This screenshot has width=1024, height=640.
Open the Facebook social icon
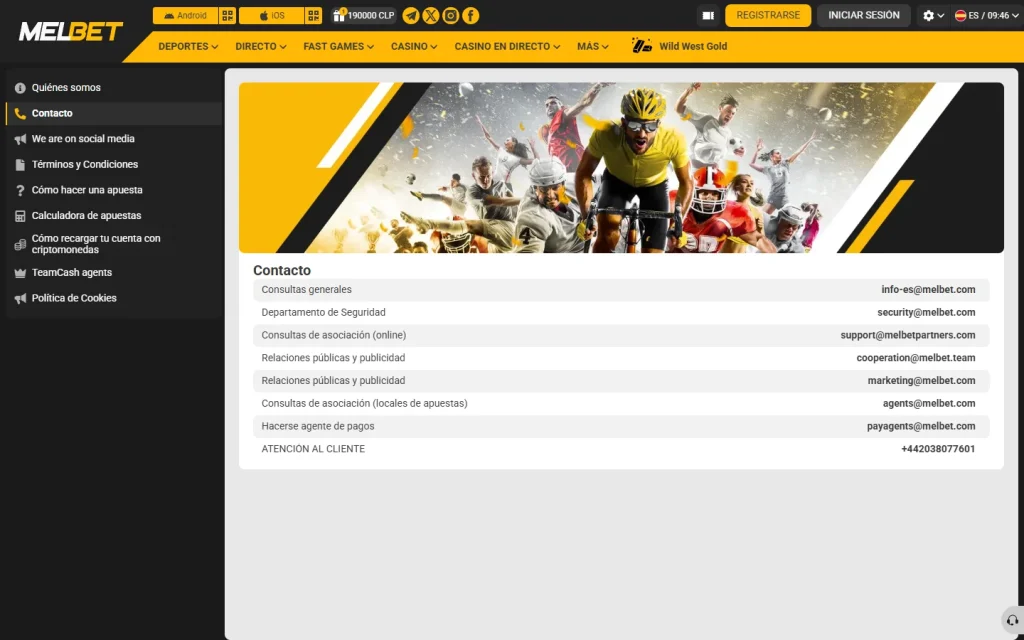point(470,16)
